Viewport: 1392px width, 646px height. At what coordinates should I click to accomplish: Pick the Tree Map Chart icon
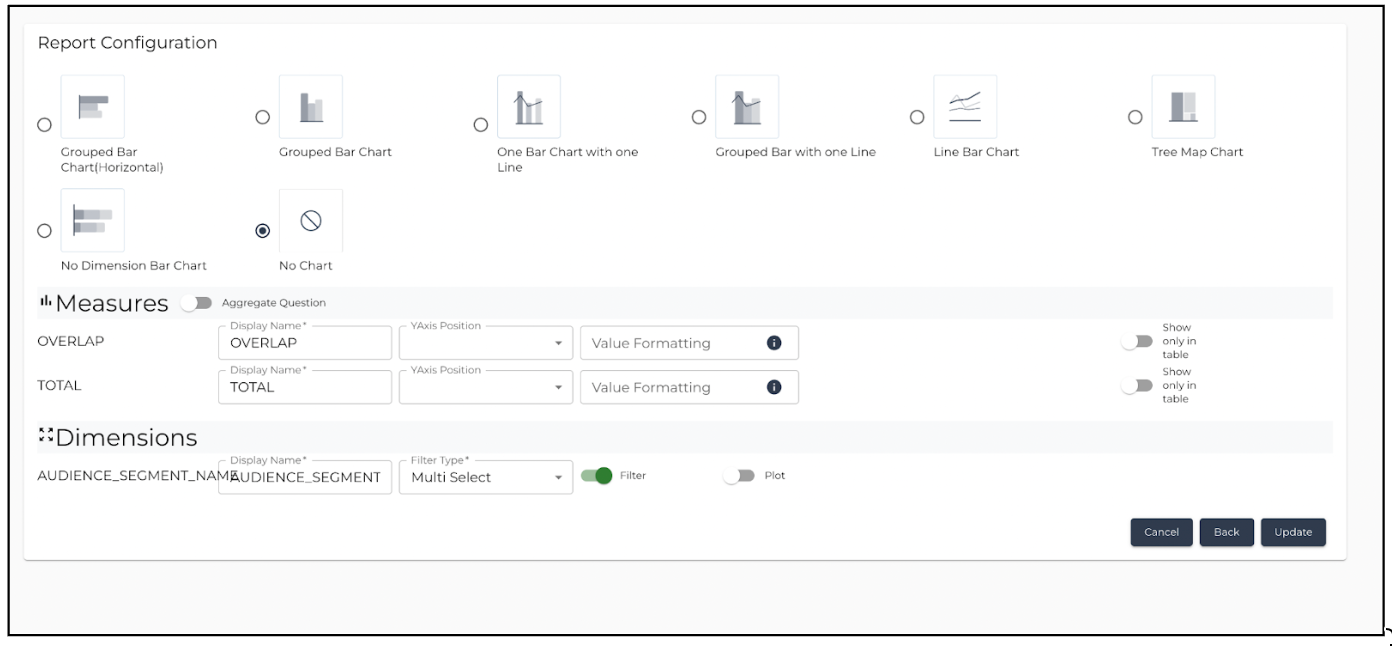coord(1184,106)
